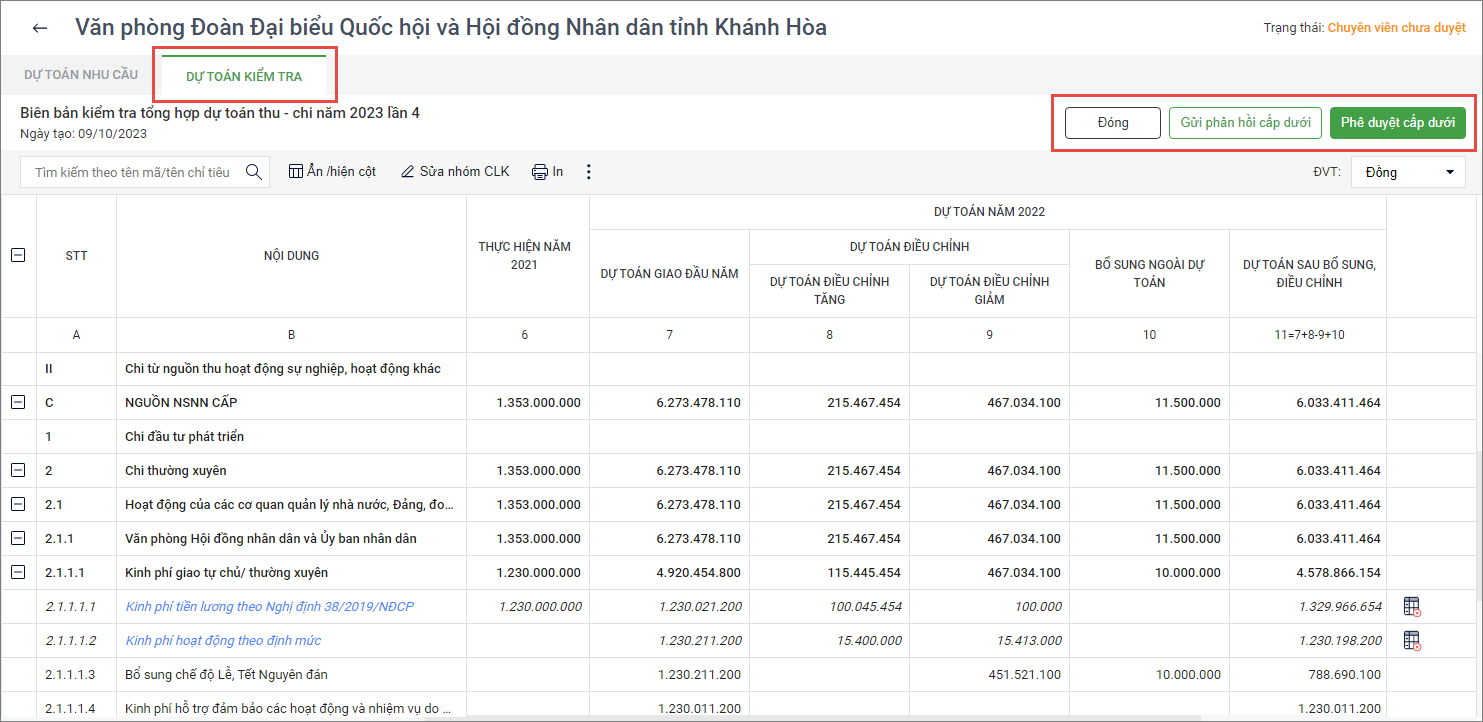Switch to DỰ TOÁN NHU CẦU tab

tap(81, 75)
